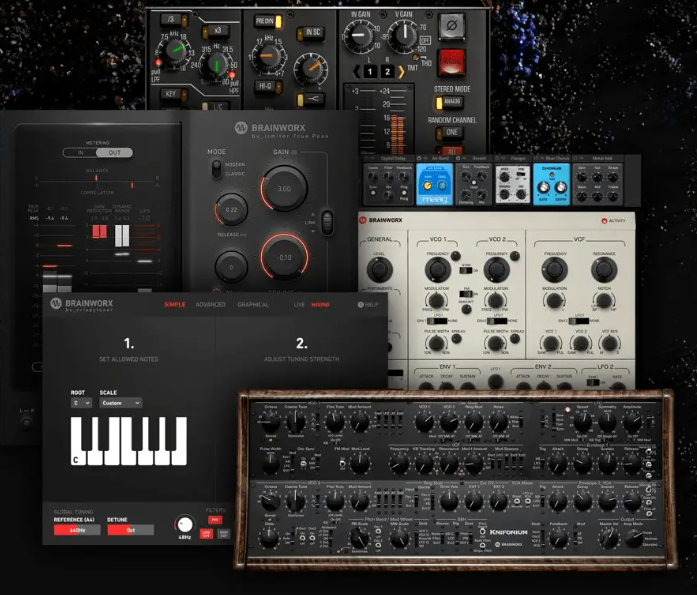Screen dimensions: 697x595
Task: Open the Root note dropdown
Action: 81,403
